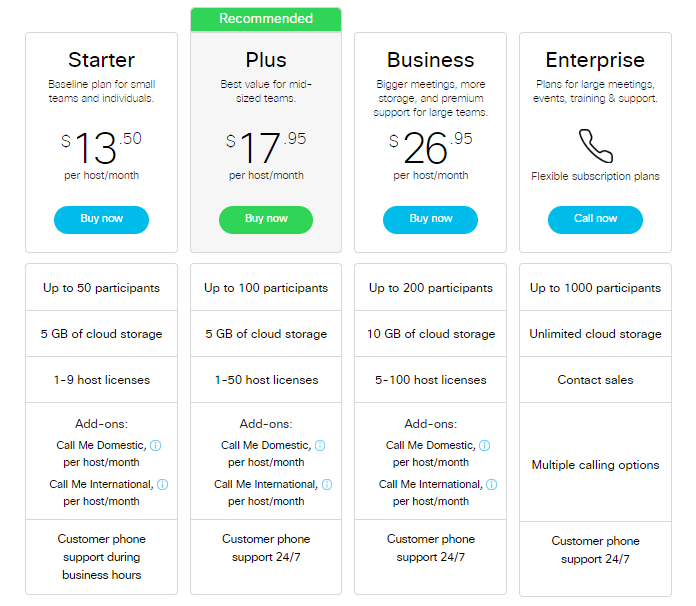
Task: Buy the Starter plan now
Action: (x=102, y=220)
